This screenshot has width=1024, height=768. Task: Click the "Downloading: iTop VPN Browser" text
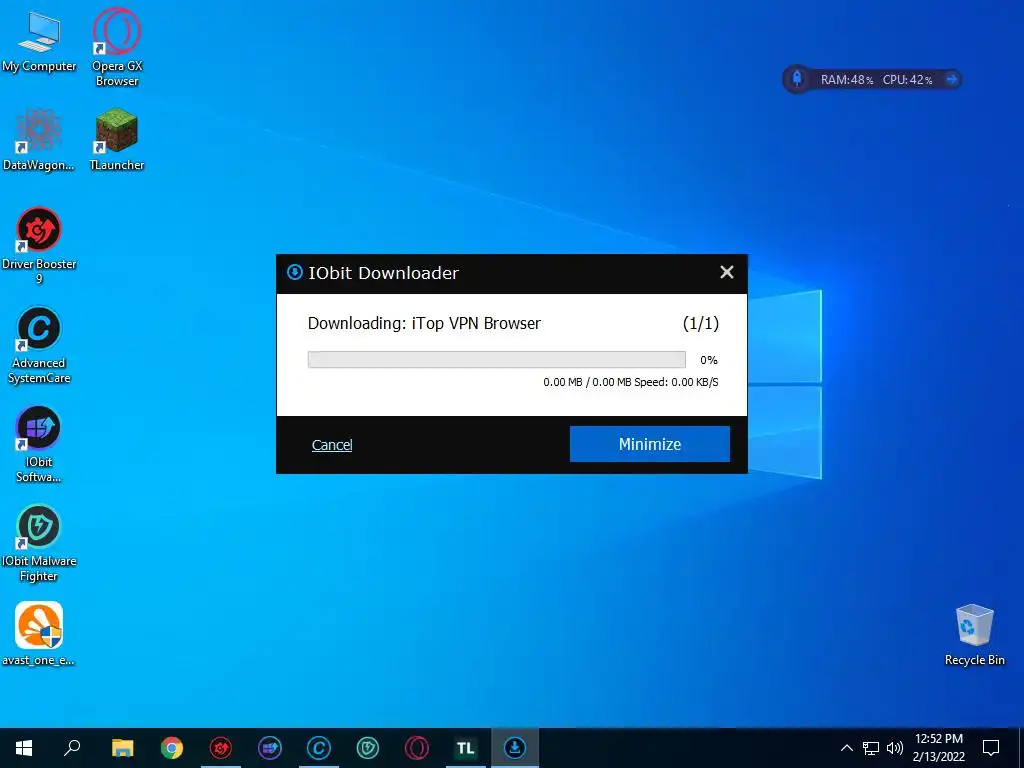pos(424,323)
